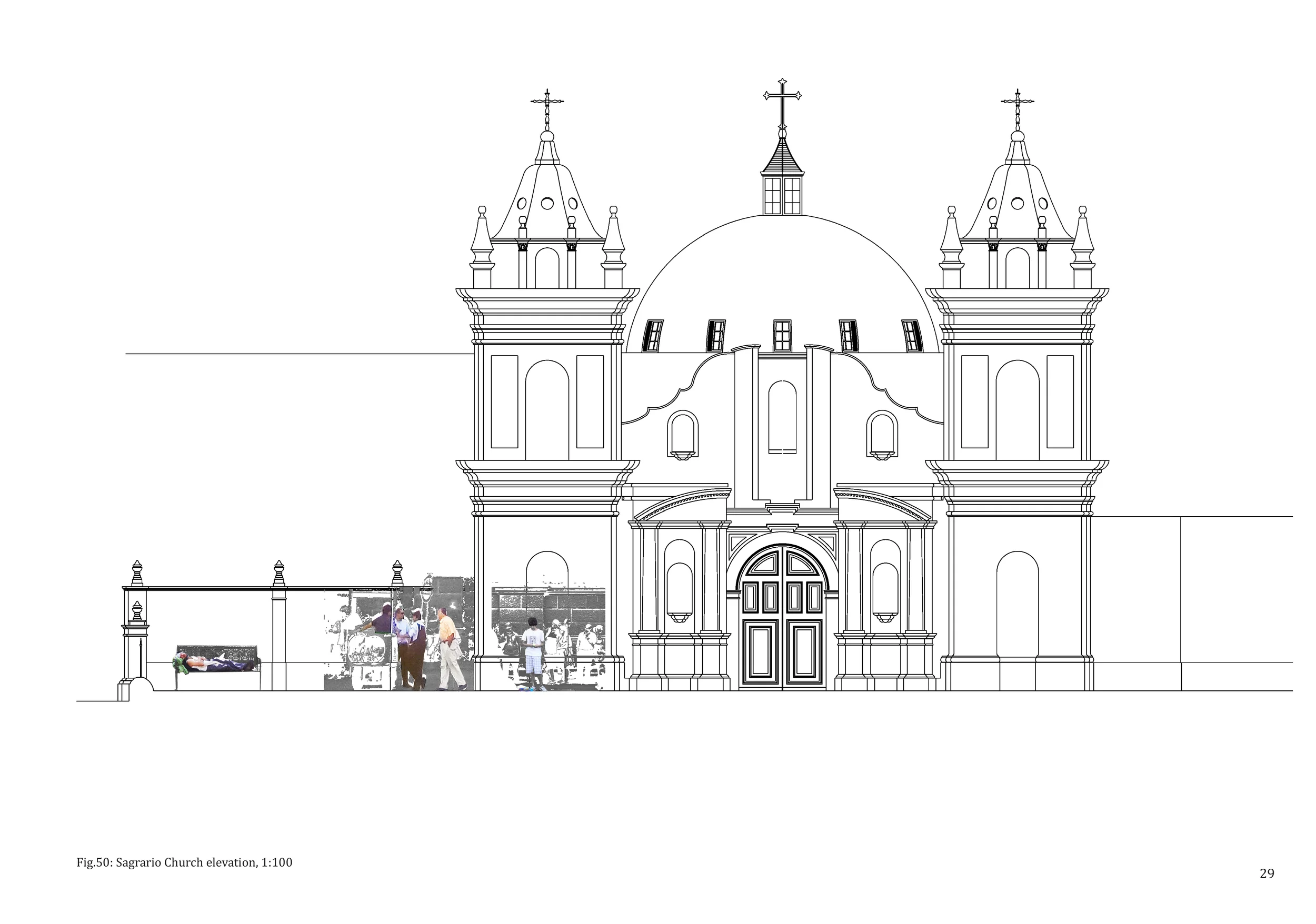
Task: Click the right tower ground-level arched niche
Action: 1018,605
